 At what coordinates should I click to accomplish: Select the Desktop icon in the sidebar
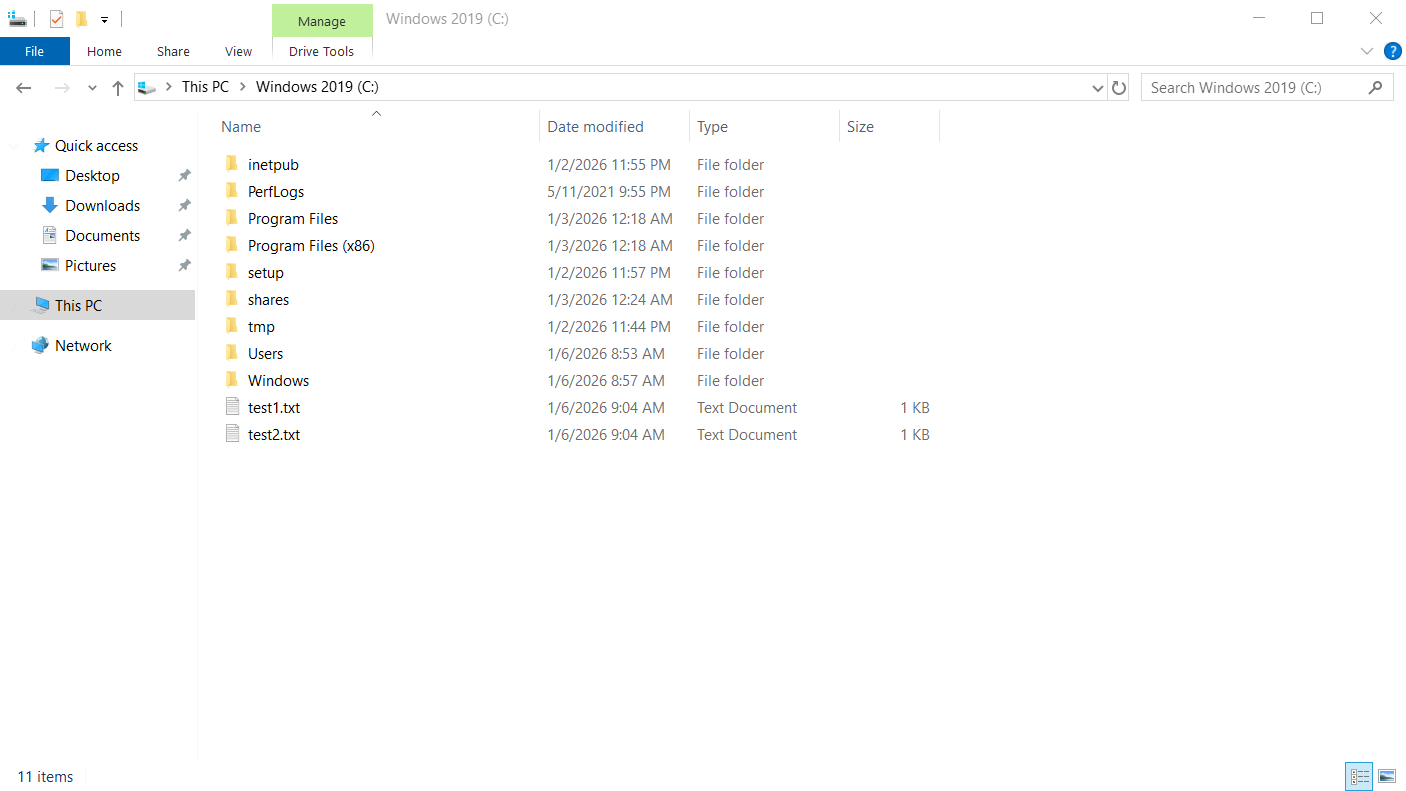(50, 176)
